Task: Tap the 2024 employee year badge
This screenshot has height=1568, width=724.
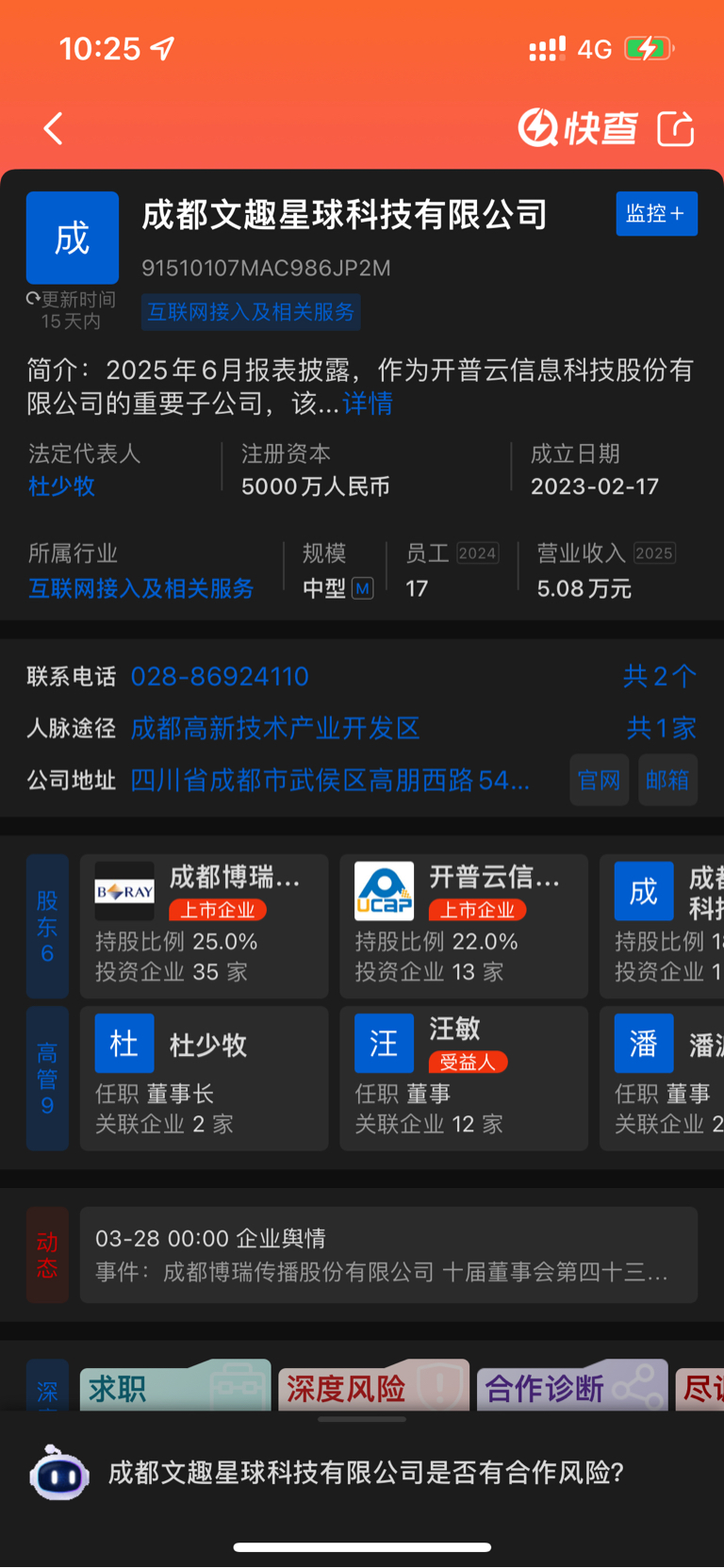Action: click(477, 553)
